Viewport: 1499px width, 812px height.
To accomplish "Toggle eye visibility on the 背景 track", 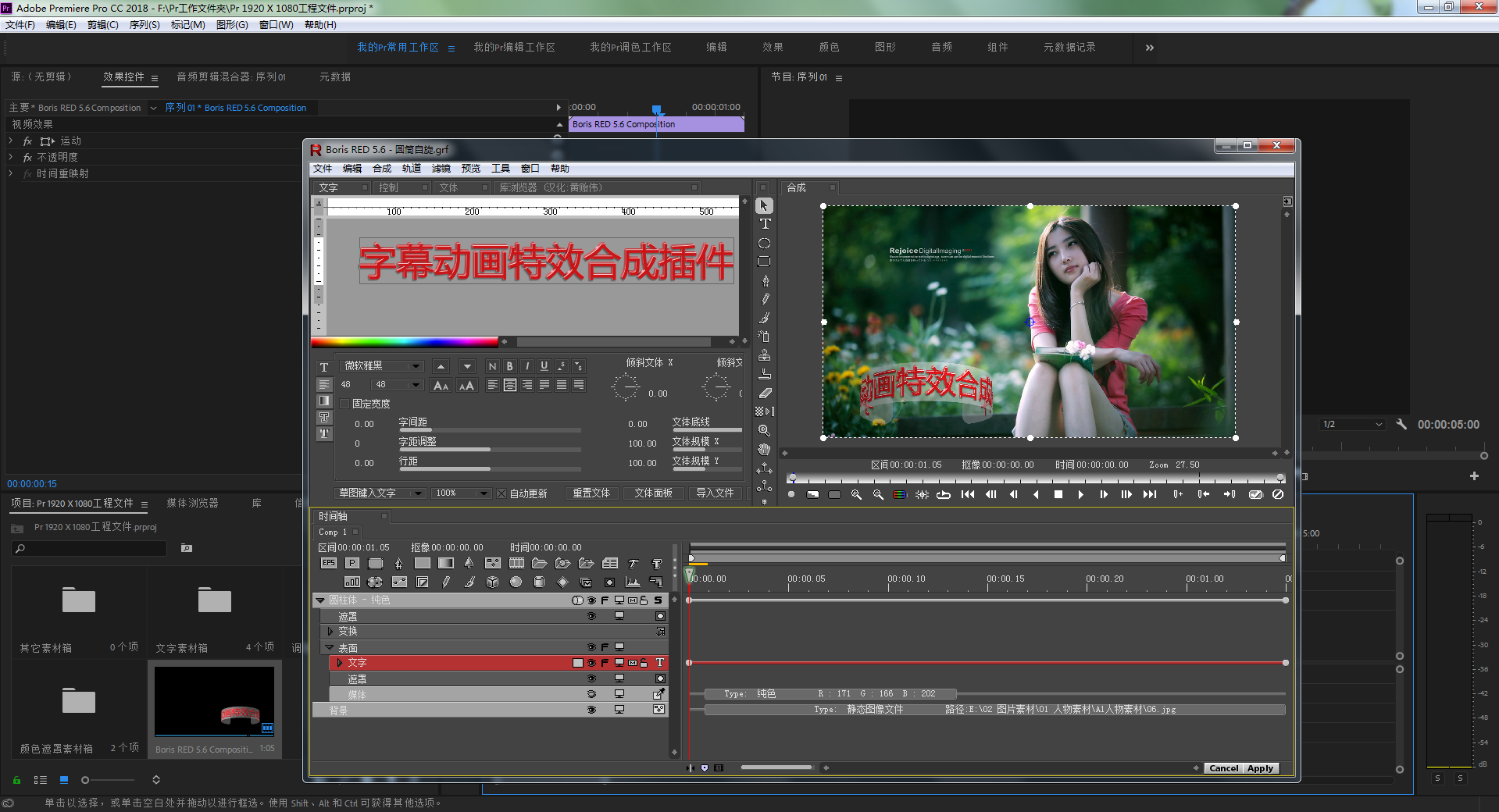I will (591, 710).
